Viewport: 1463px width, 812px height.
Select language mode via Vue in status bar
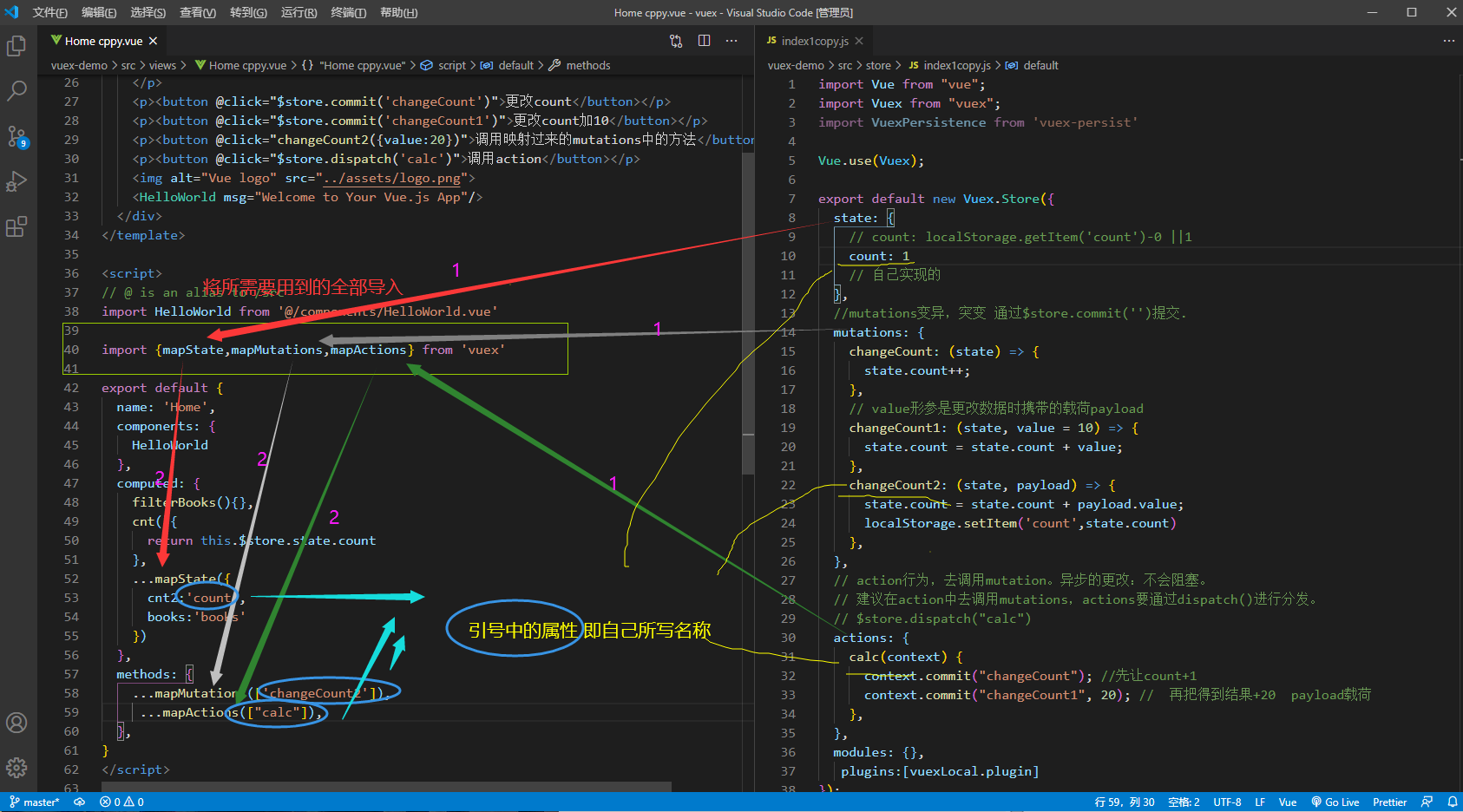tap(1288, 802)
